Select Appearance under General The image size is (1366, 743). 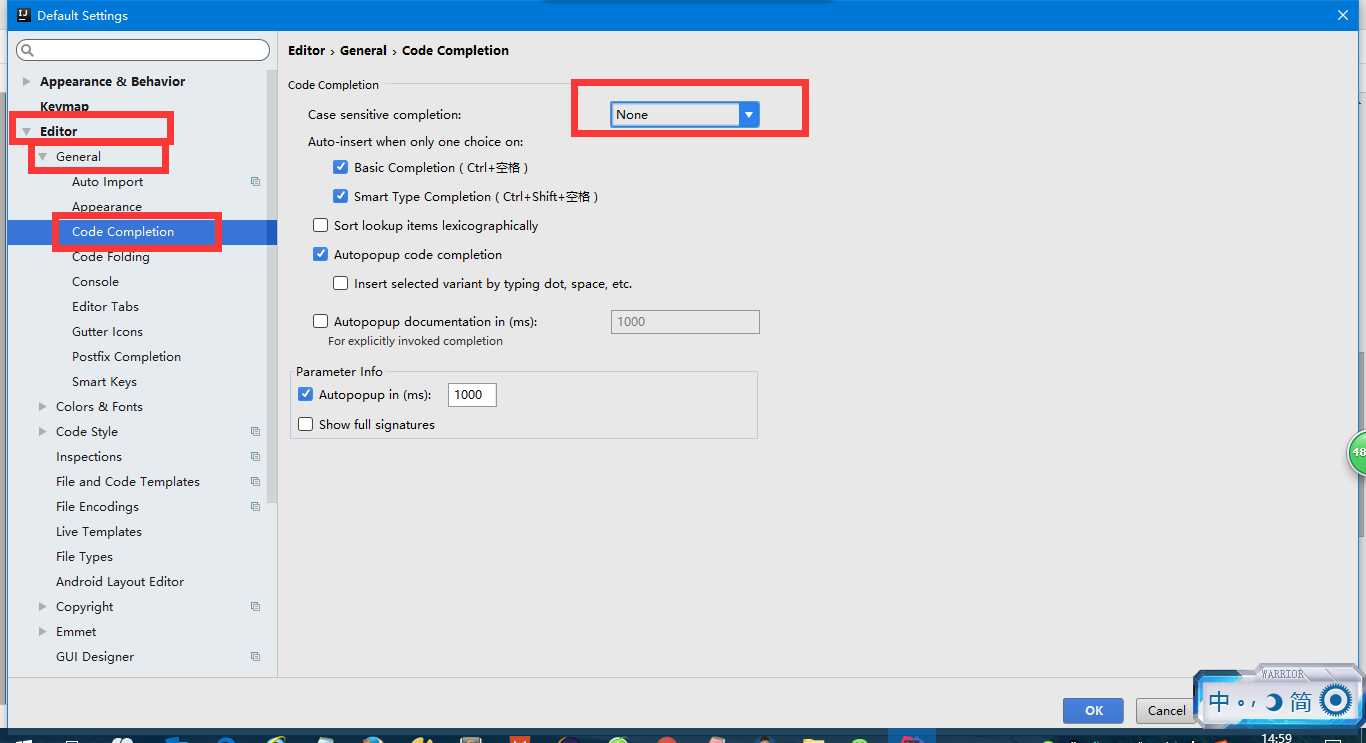[107, 207]
